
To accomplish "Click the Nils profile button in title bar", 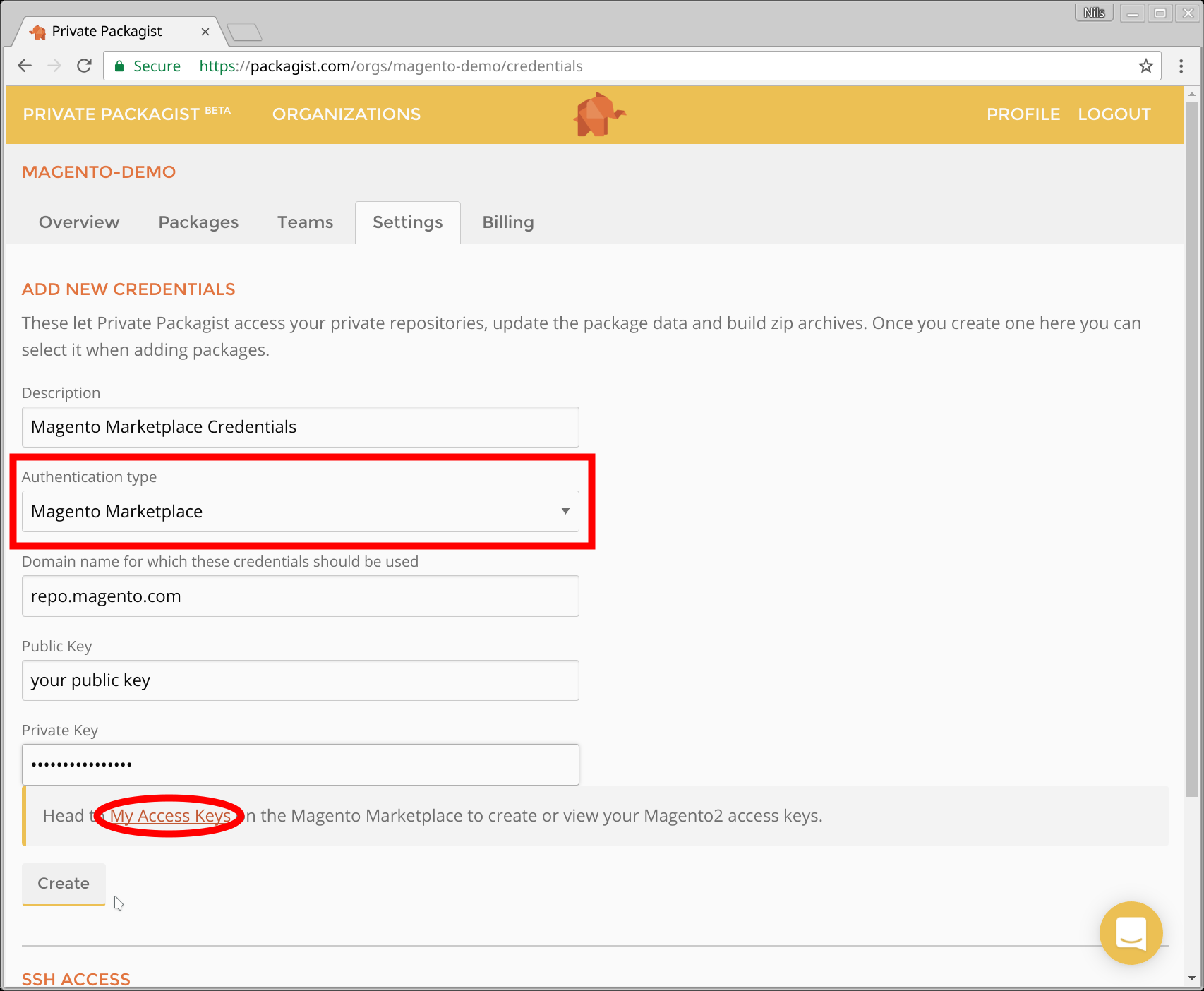I will click(x=1094, y=13).
